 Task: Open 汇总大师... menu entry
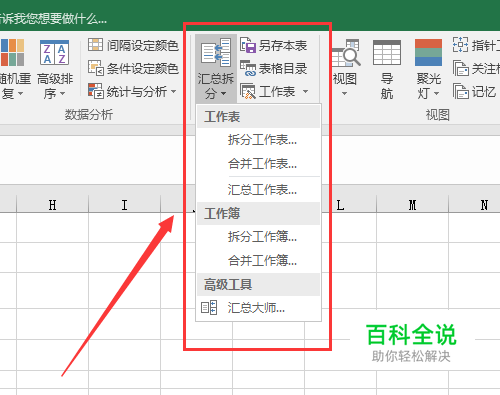[x=259, y=308]
